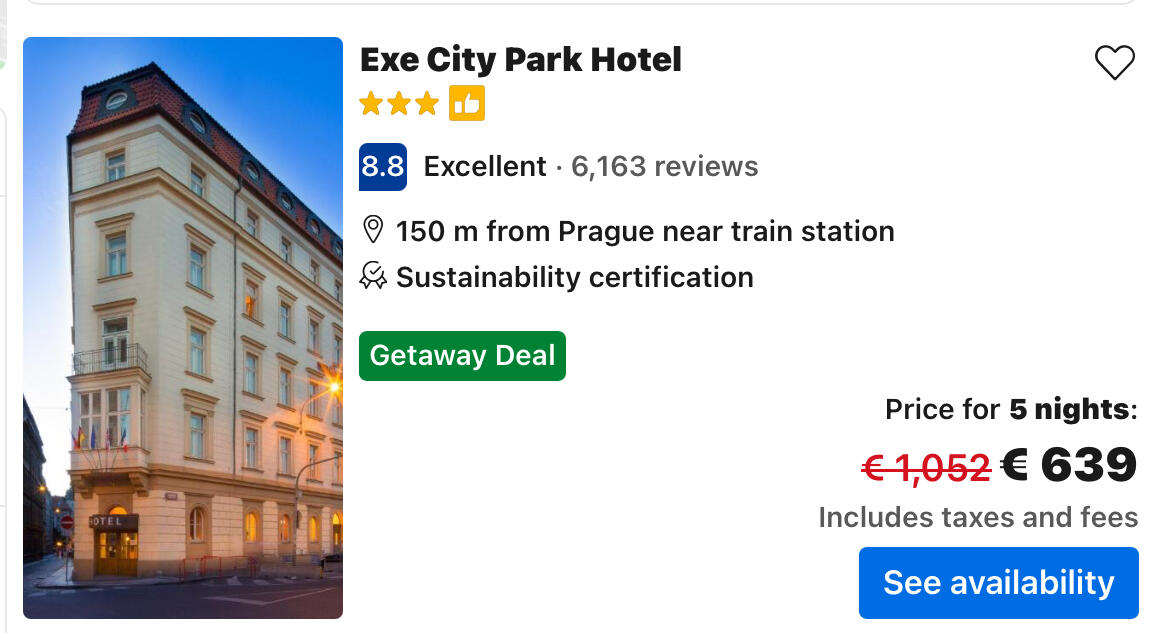Click the Sustainability certification label
The image size is (1154, 633).
(574, 277)
